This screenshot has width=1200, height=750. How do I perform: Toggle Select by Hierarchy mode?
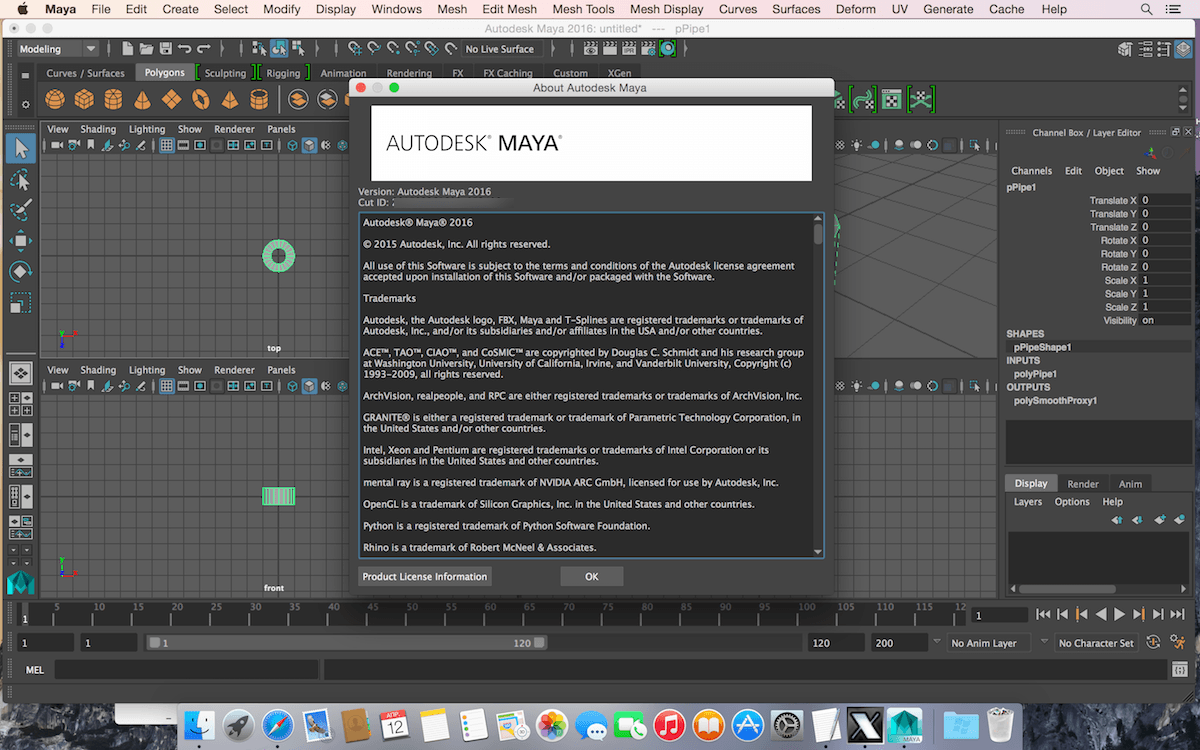coord(259,48)
